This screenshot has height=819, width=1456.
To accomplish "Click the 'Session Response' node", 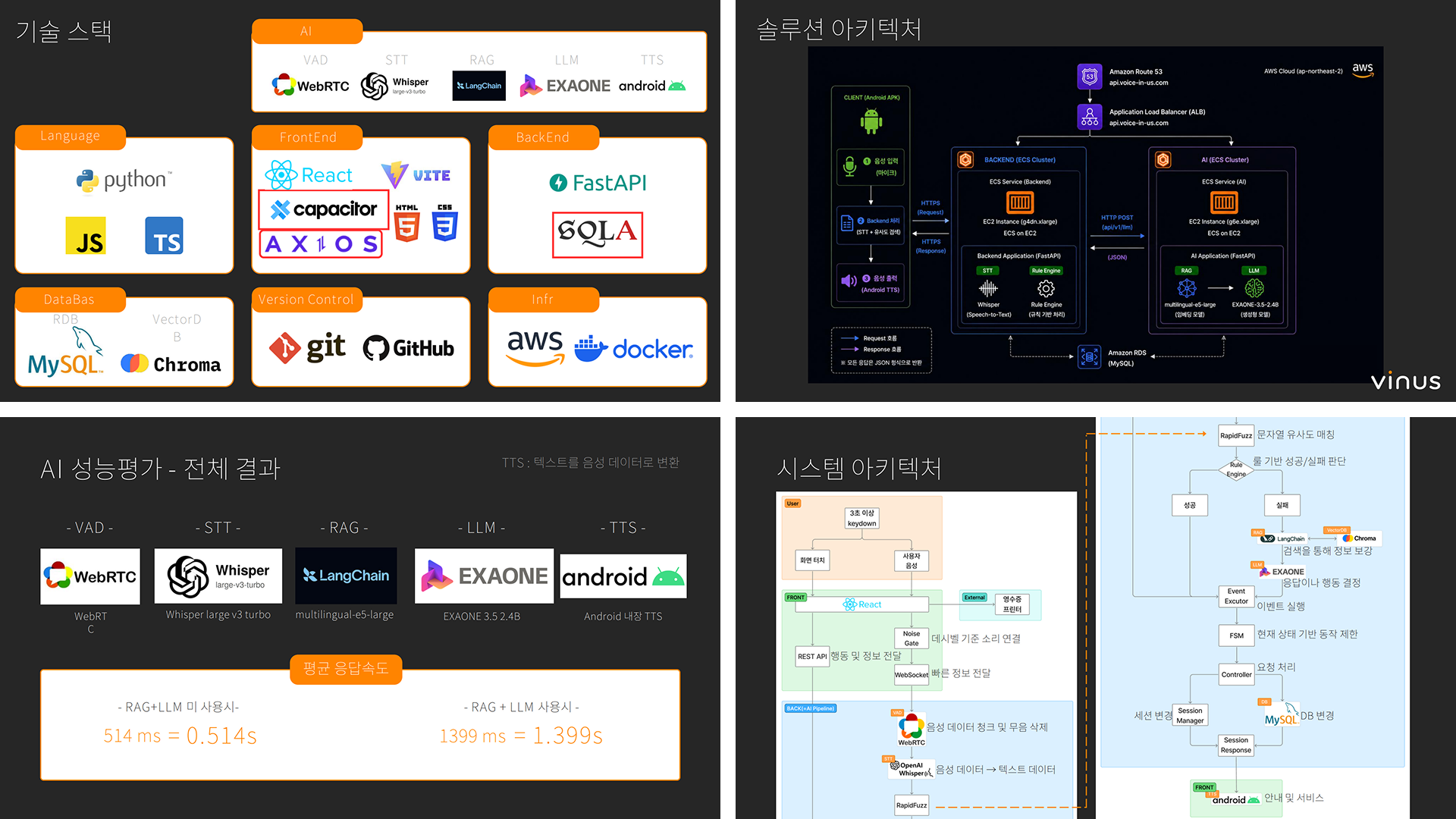I will click(1236, 745).
